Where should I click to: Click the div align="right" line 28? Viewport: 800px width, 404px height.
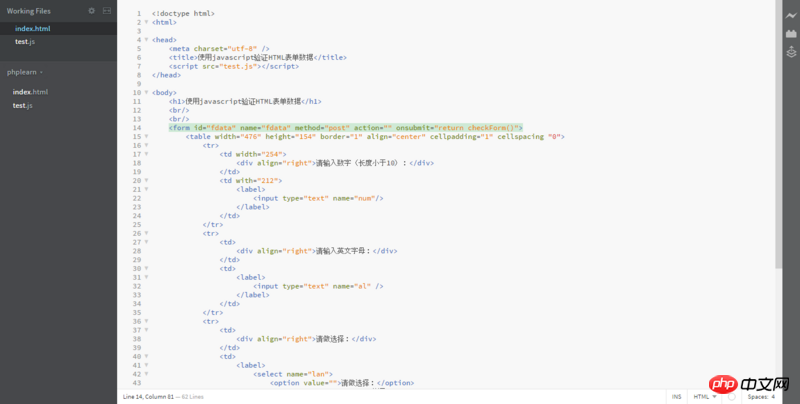(317, 251)
